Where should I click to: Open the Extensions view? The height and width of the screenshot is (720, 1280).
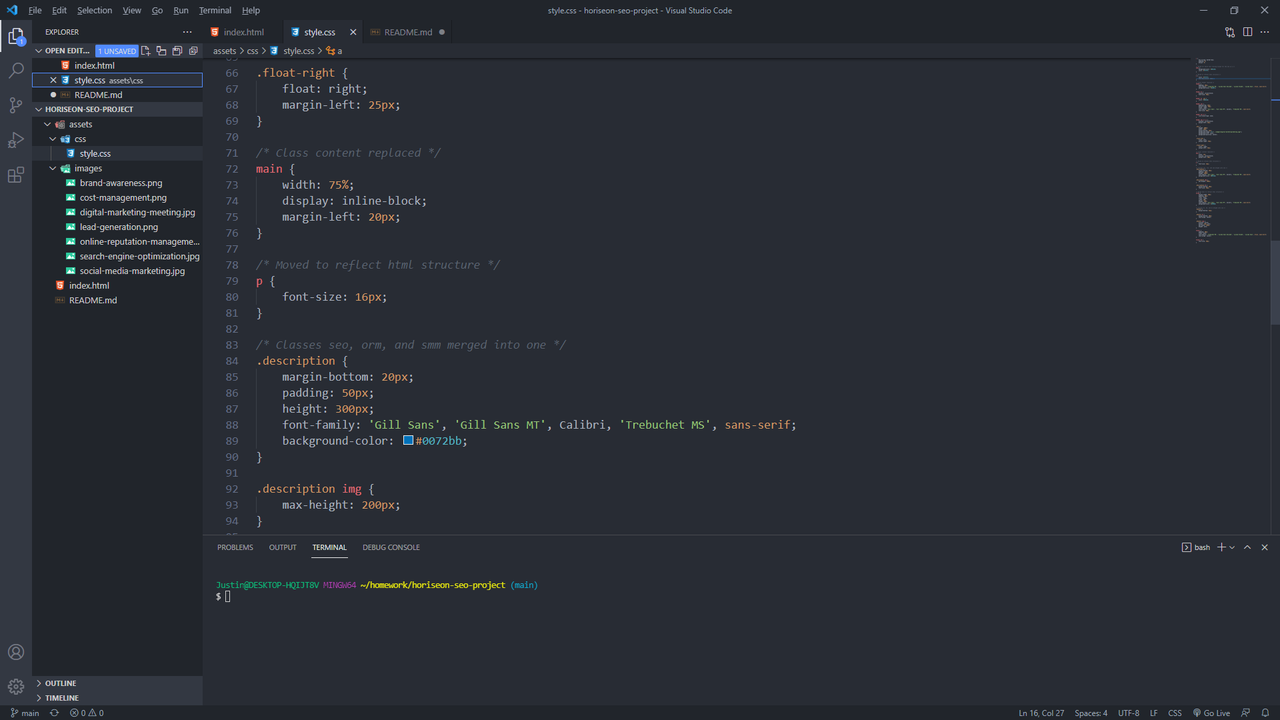pos(16,175)
